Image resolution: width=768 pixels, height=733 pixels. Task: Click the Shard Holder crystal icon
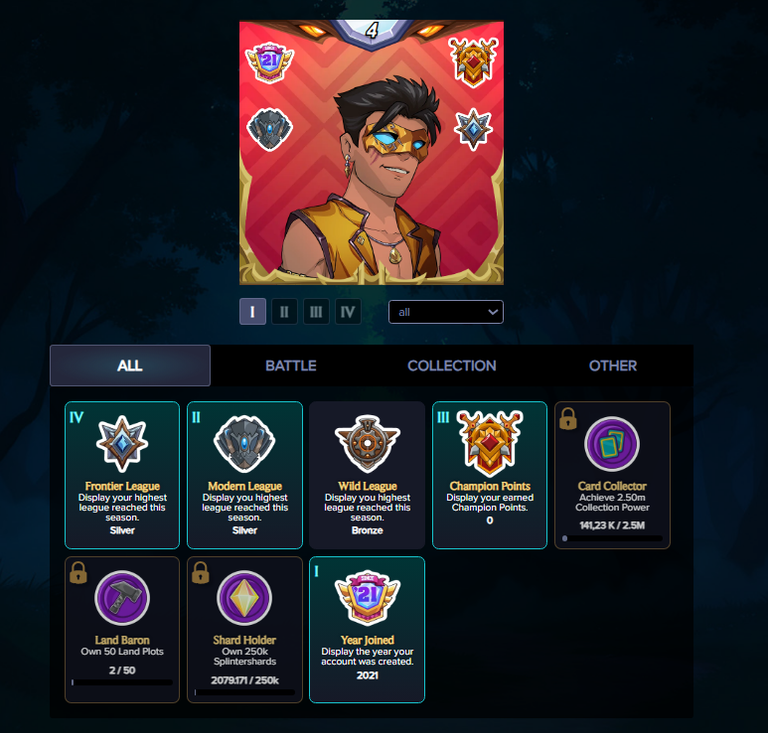tap(244, 598)
